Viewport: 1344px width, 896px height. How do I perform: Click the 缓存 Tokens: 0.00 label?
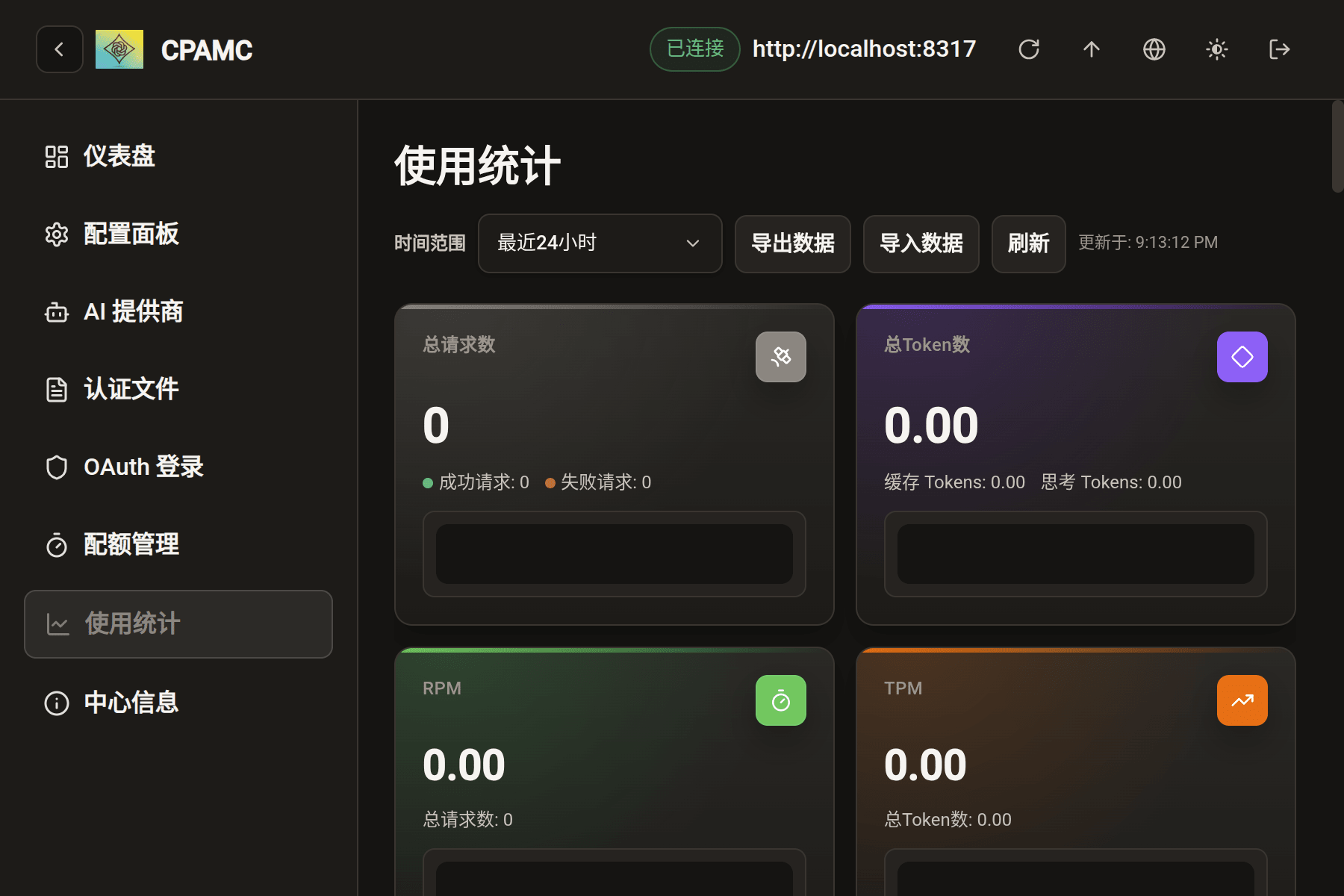pos(954,482)
